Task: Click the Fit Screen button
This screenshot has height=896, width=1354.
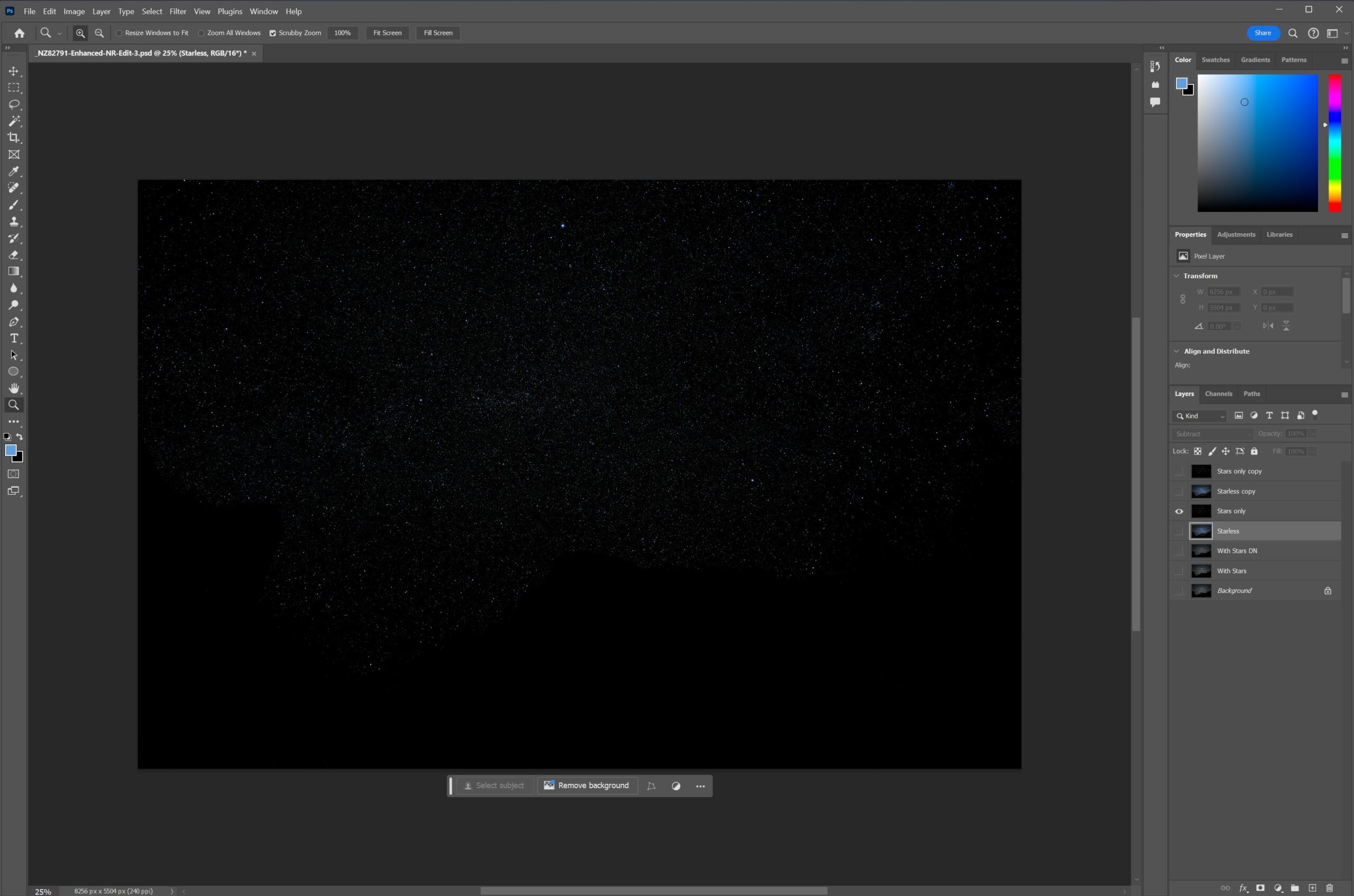Action: coord(387,33)
